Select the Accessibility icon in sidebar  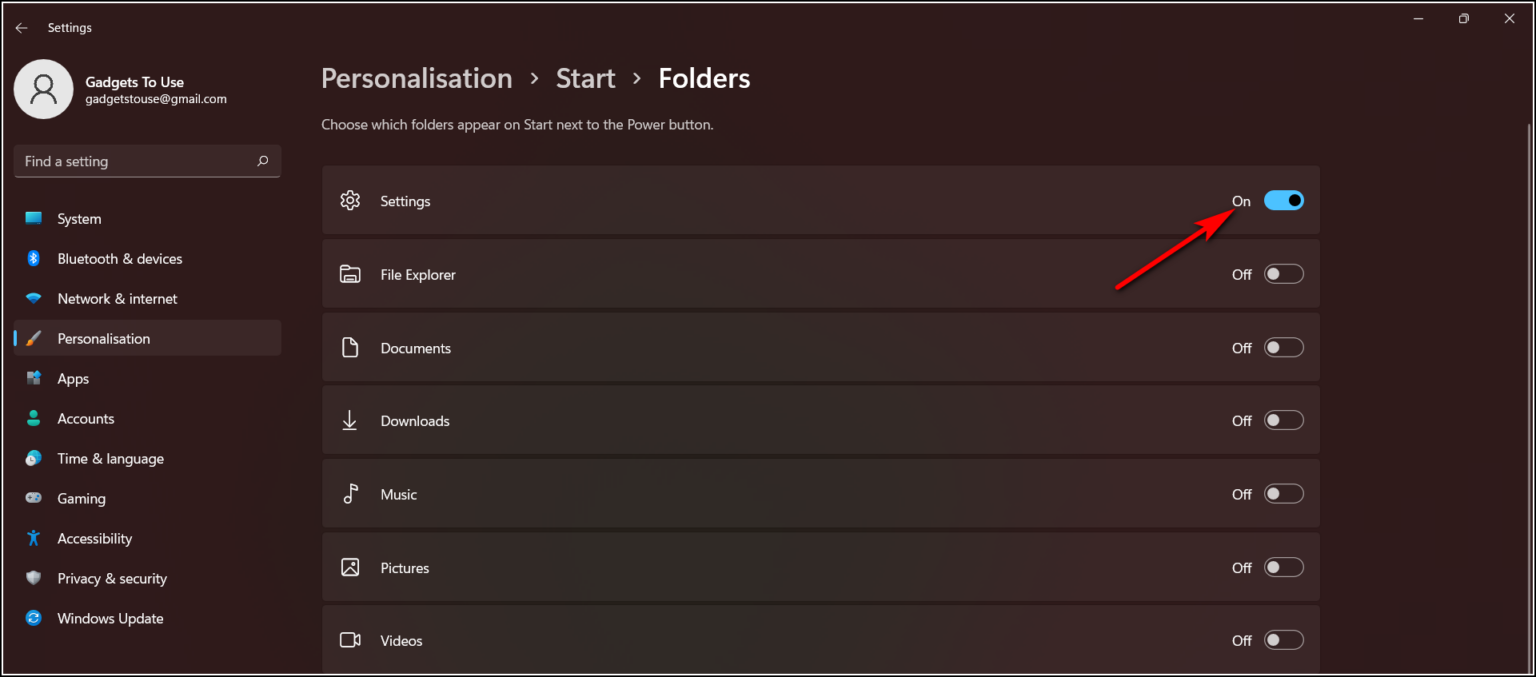(x=33, y=538)
